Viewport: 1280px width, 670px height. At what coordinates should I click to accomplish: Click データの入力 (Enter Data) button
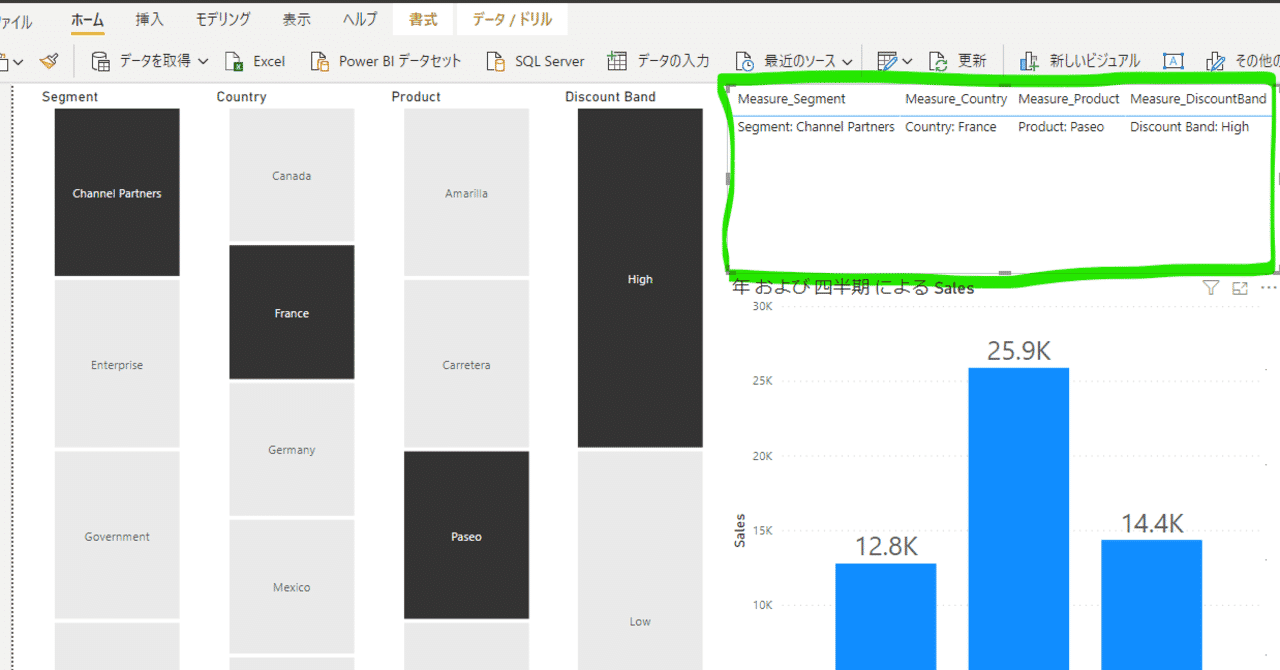(x=659, y=61)
